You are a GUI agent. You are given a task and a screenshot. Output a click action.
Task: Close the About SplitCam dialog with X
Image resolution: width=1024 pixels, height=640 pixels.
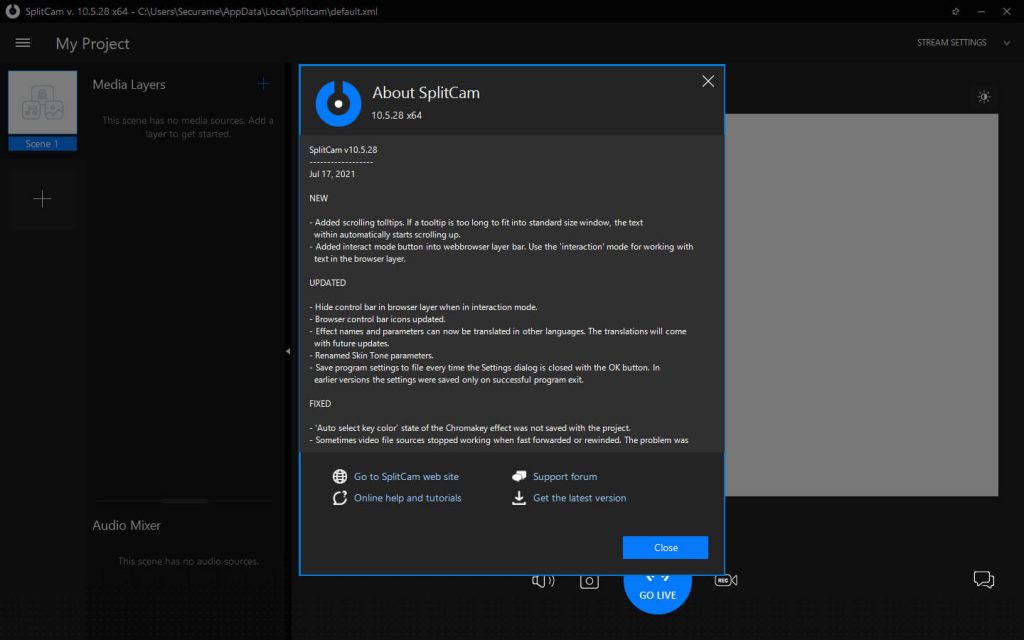coord(708,81)
